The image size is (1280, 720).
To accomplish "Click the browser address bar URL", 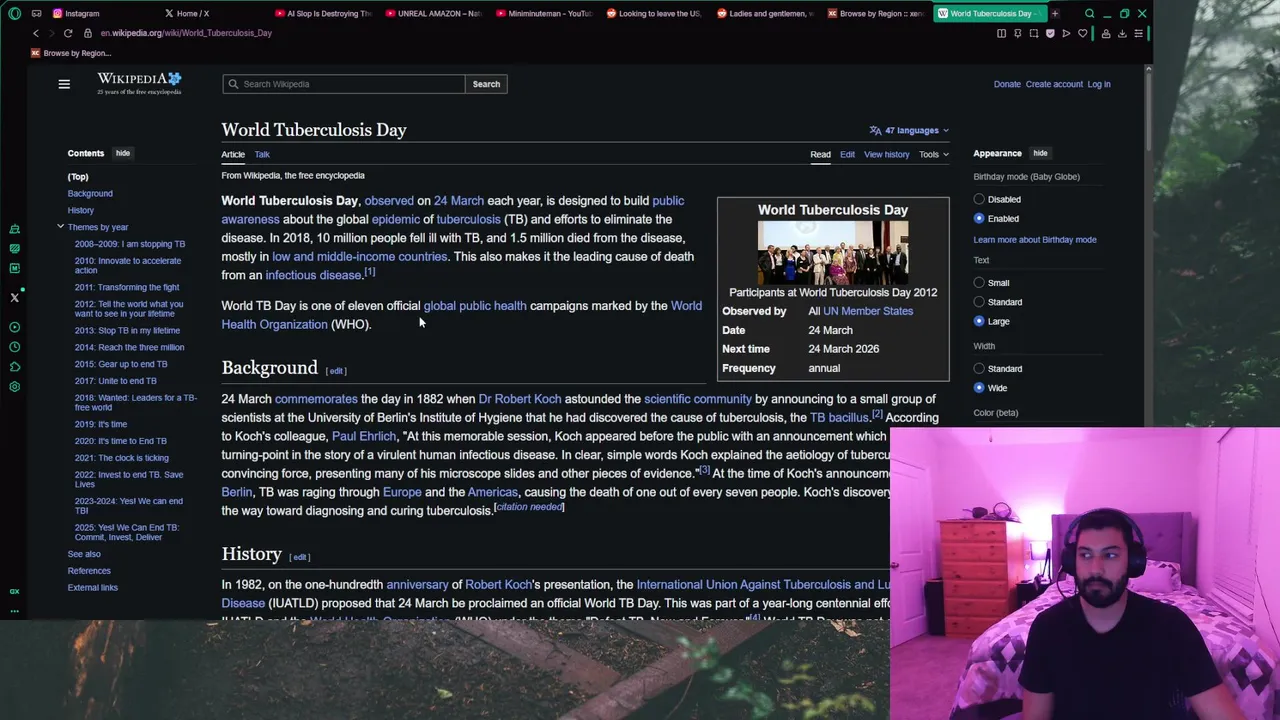I will point(186,33).
